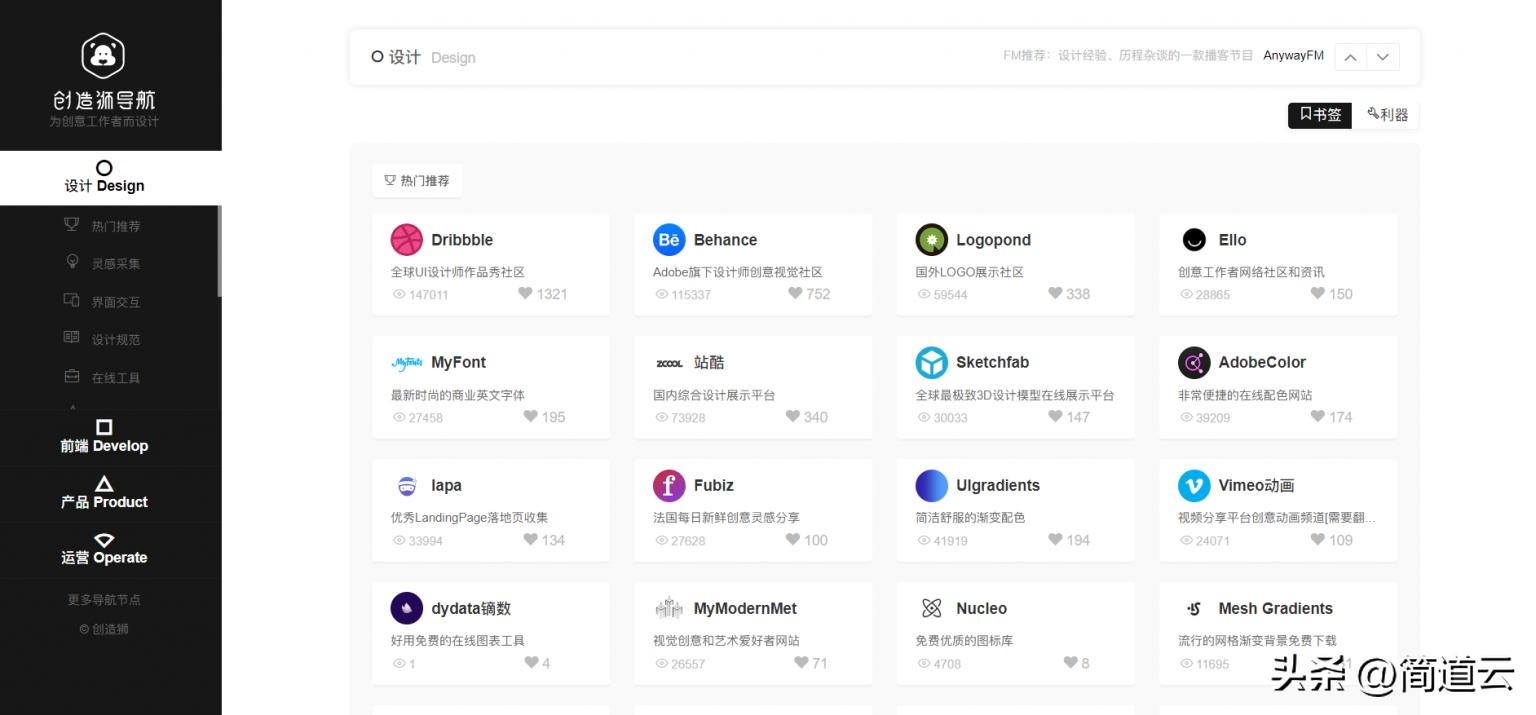Select the AdobeColor wheel icon

[x=1194, y=362]
